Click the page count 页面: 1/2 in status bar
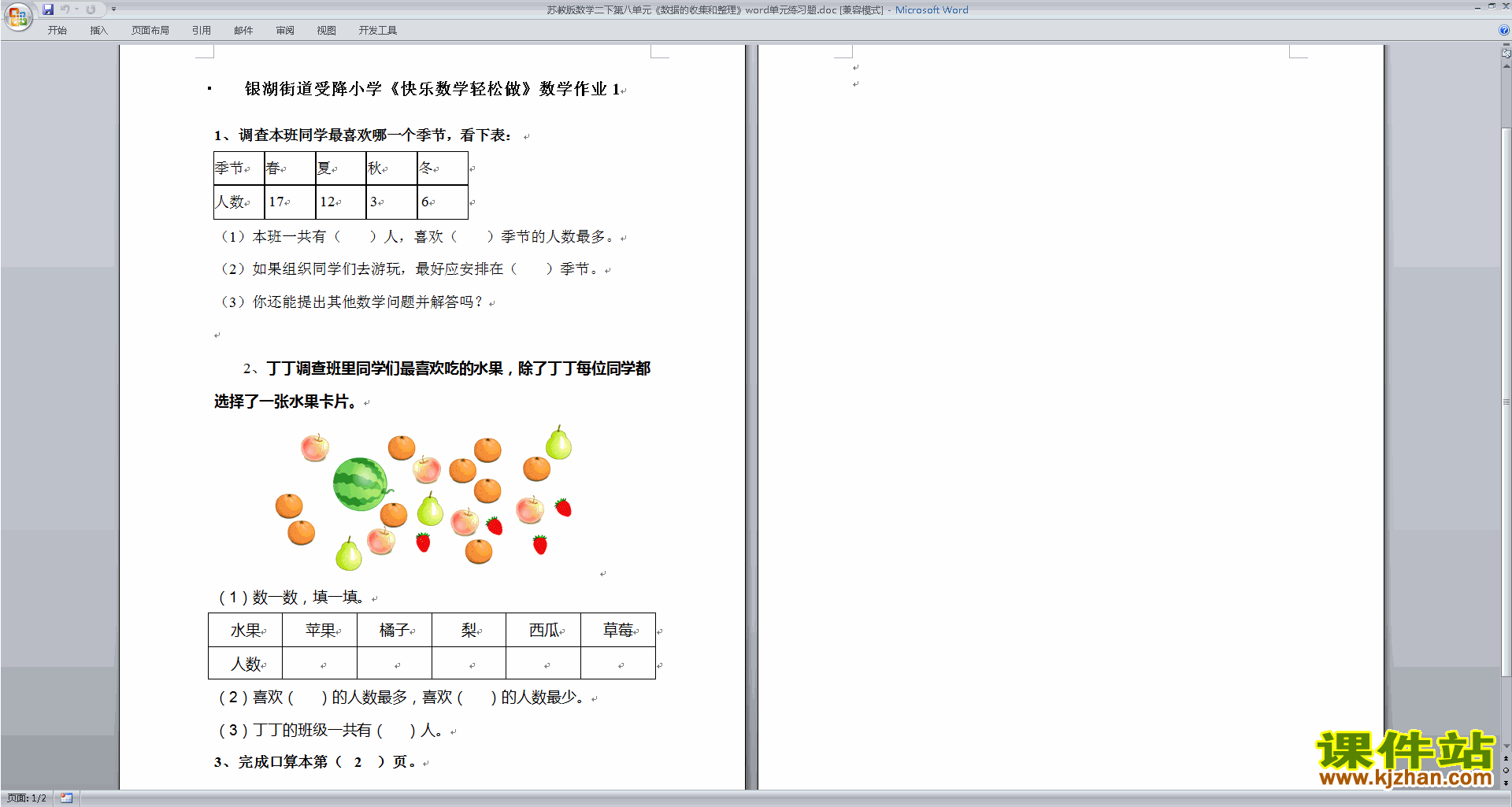 pyautogui.click(x=27, y=798)
